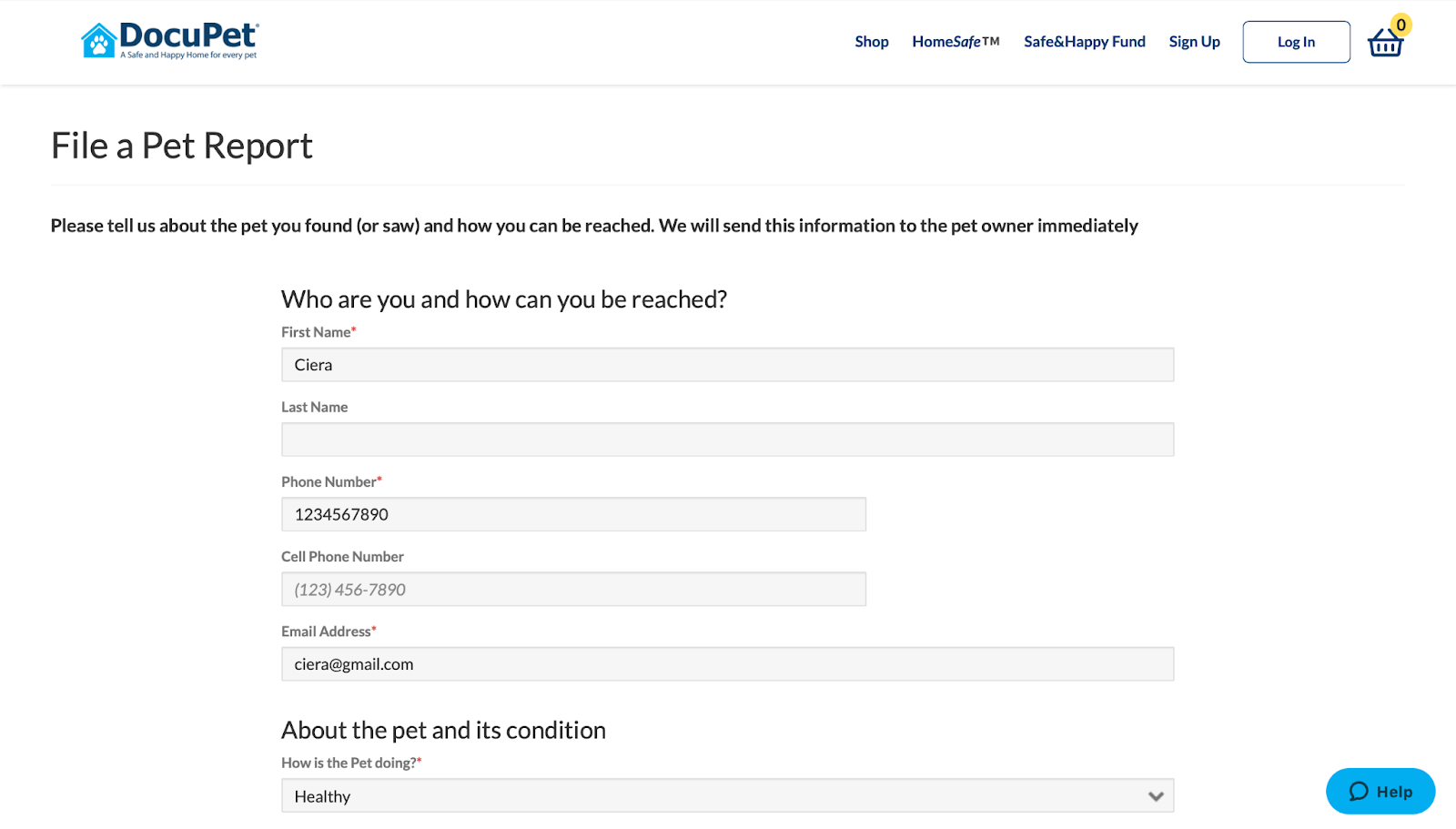Open the shopping basket icon
Screen dimensions: 1456x829
pos(1385,43)
